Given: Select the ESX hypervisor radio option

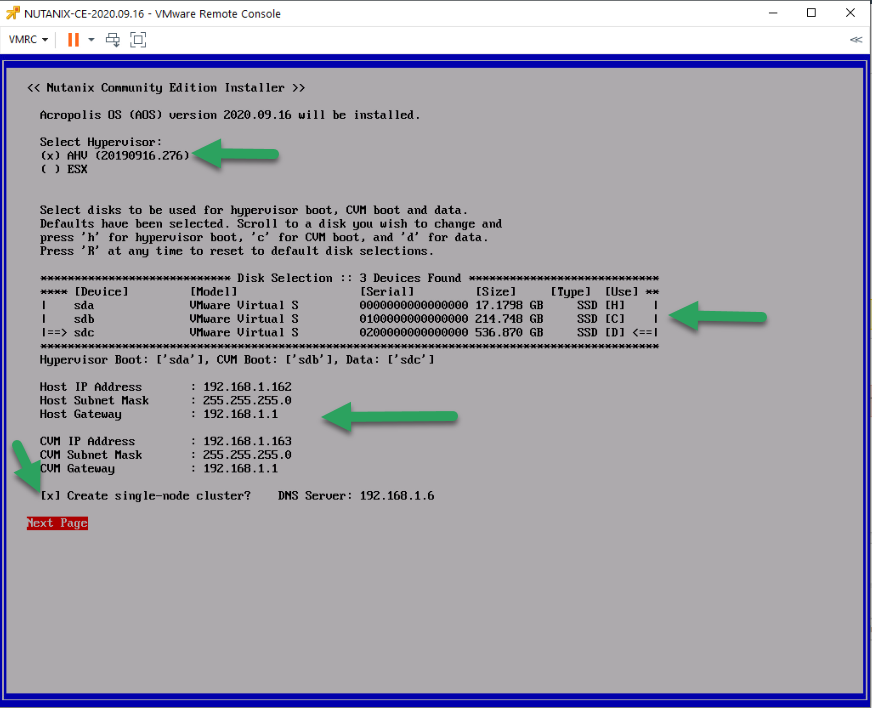Looking at the screenshot, I should (x=50, y=170).
